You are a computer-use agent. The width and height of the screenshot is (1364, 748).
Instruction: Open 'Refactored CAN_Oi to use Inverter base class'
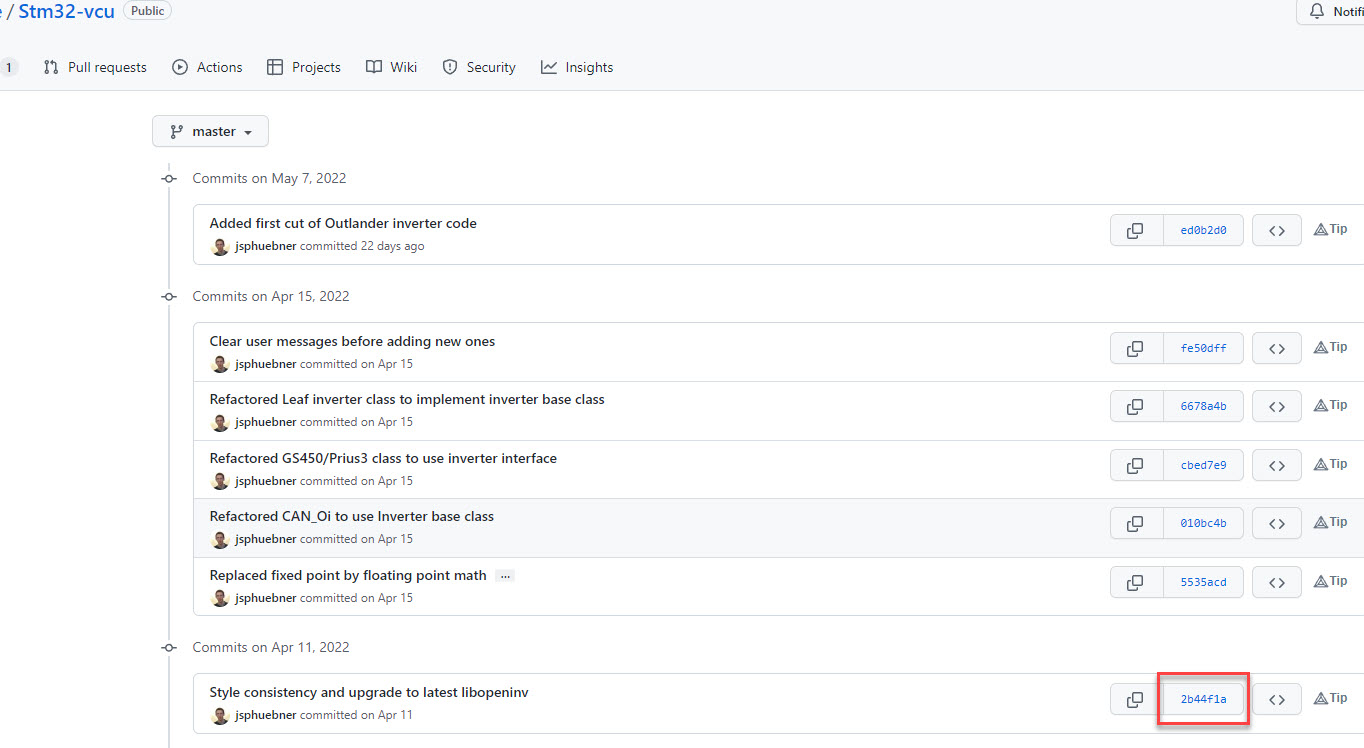point(351,516)
